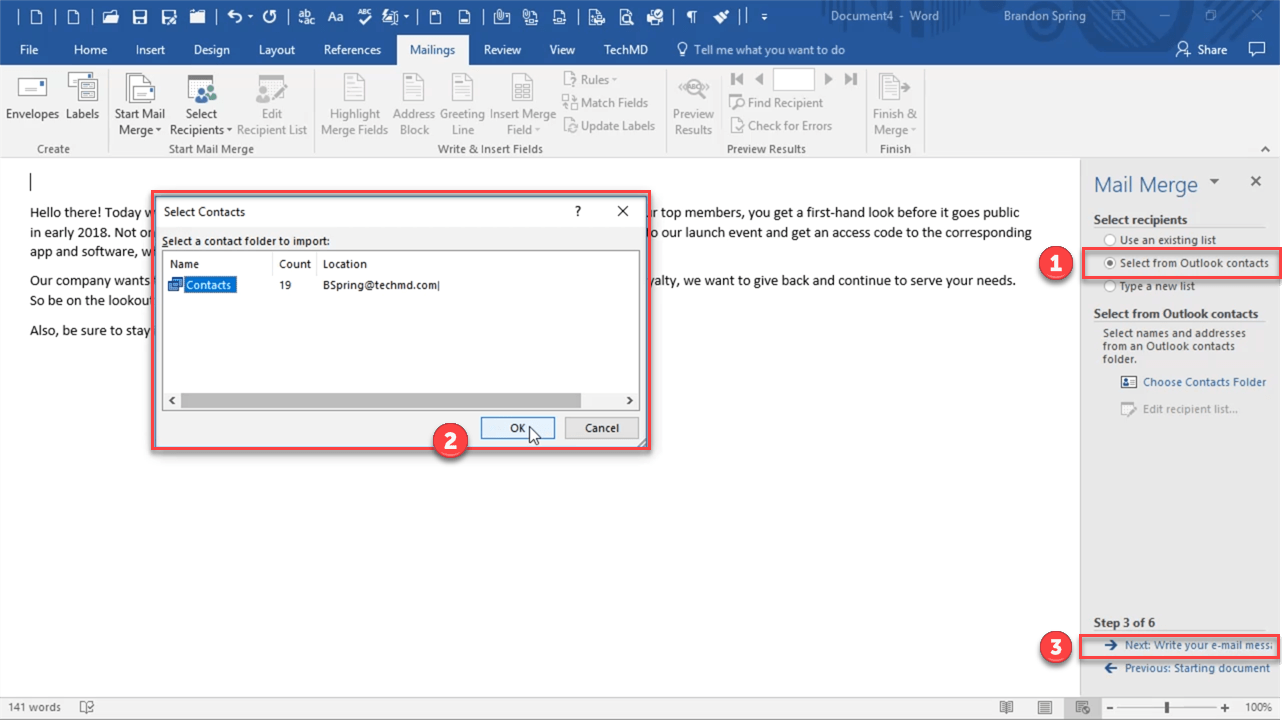Undo the last action
Screen dimensions: 1282x720
234,16
